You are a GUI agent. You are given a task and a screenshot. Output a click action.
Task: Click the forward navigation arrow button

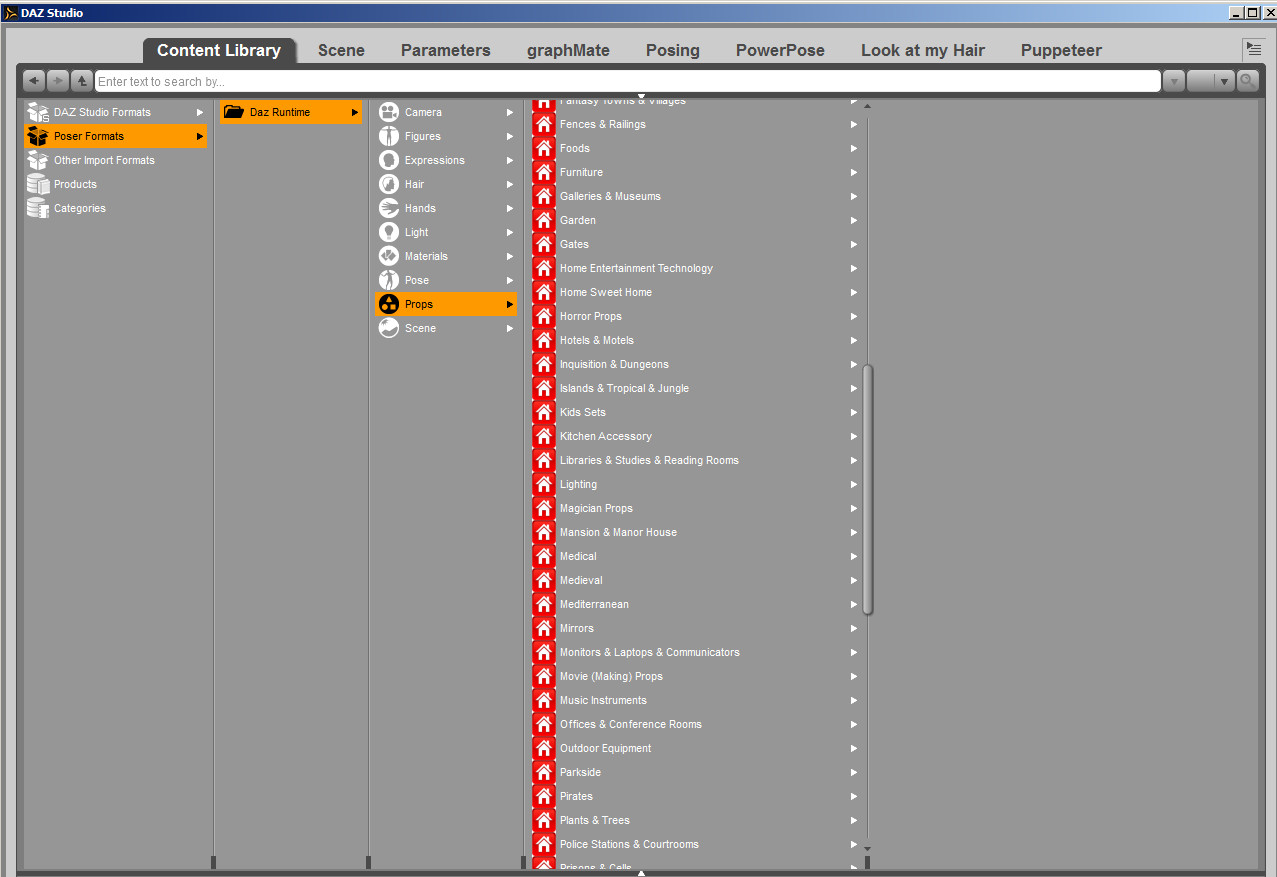click(x=58, y=81)
